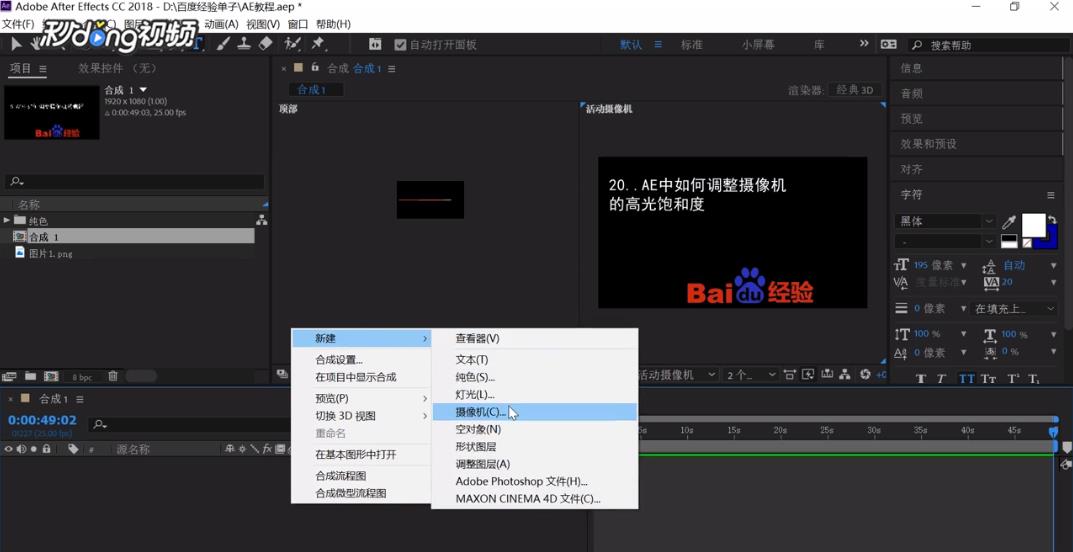
Task: Open the 对齐 panel
Action: (x=912, y=170)
